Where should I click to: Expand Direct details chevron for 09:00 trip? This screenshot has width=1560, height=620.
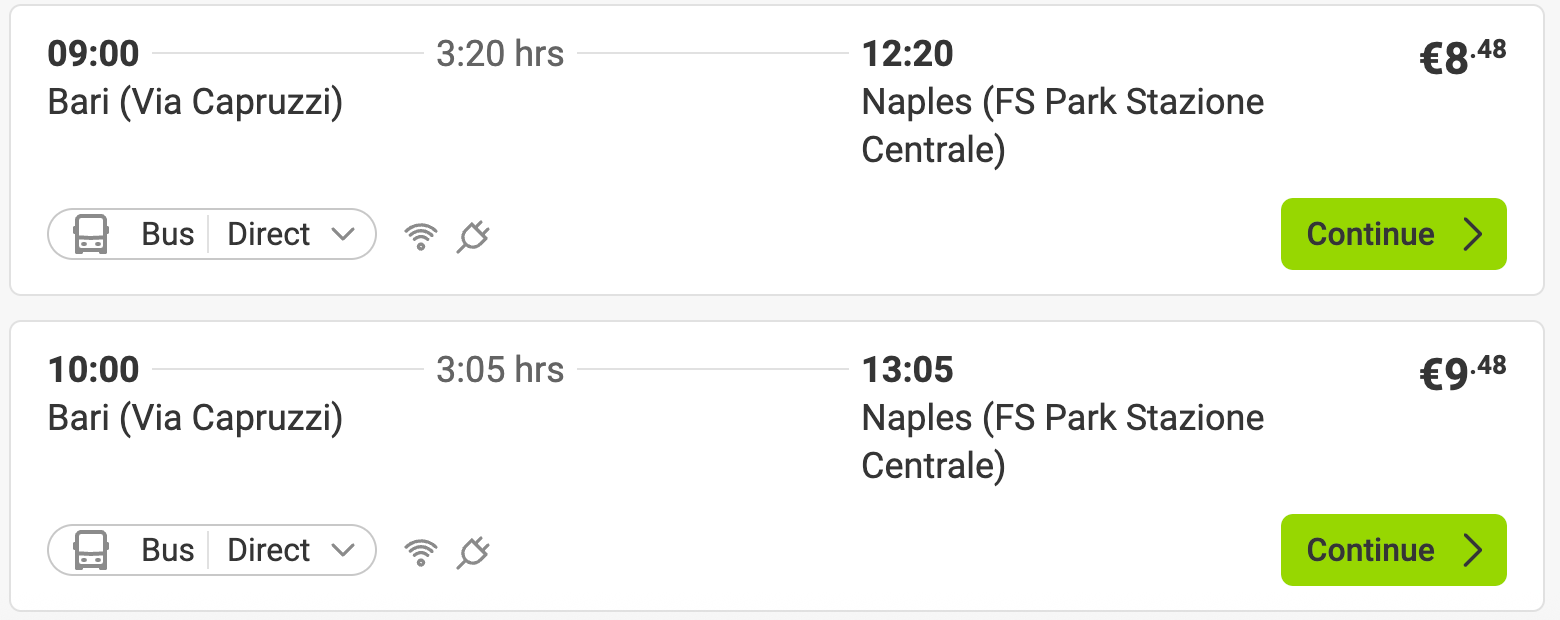[343, 234]
